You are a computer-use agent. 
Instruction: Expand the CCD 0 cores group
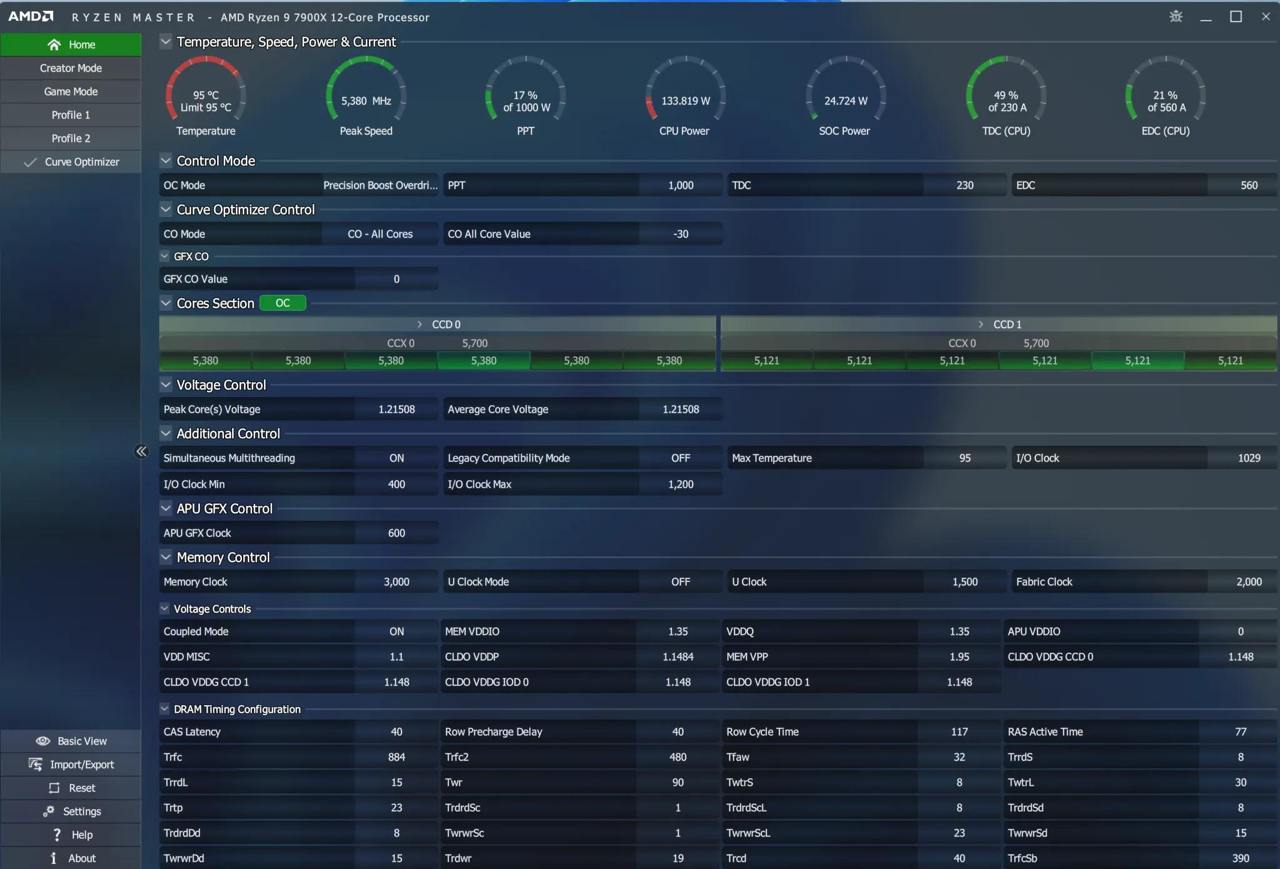420,324
